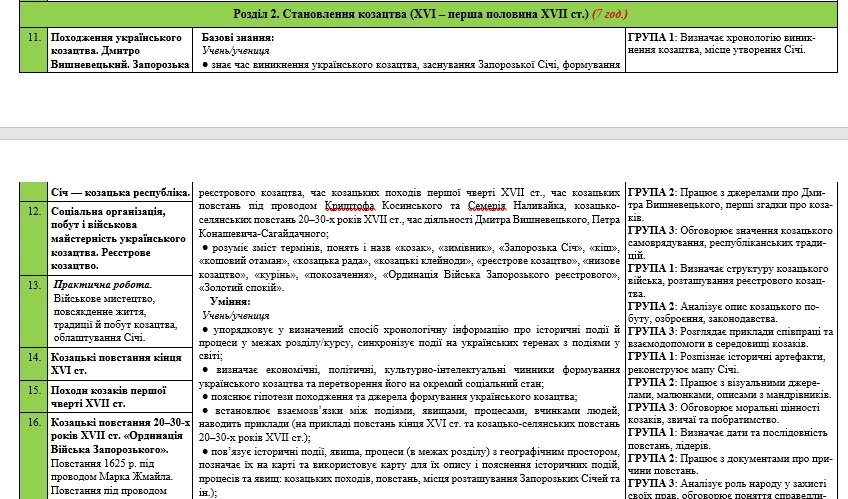Click the 'Учень/учениця' line under 'Уміння'
Image resolution: width=848 pixels, height=499 pixels.
[235, 315]
